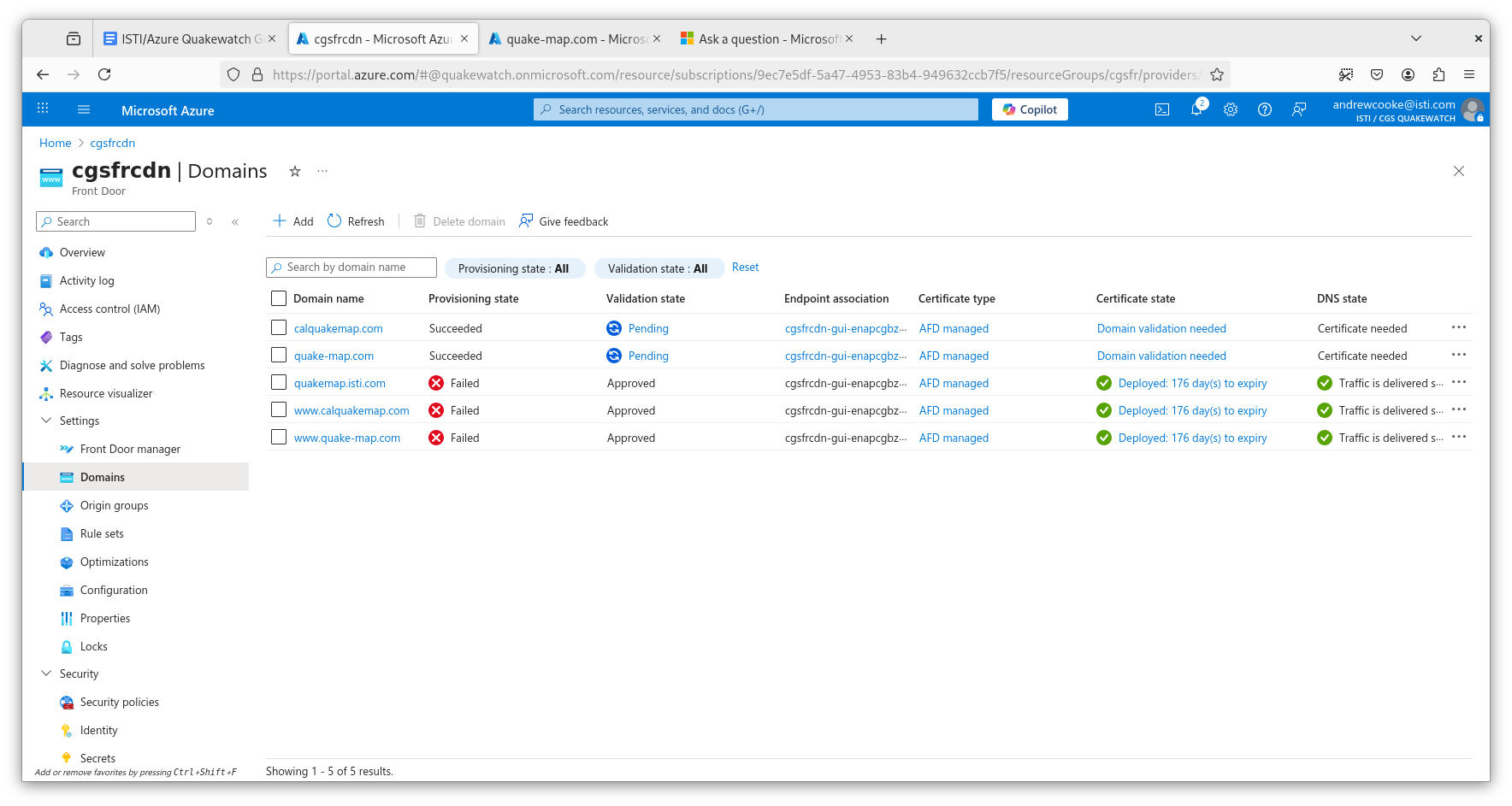Open the ellipsis beside Domains title

coord(322,172)
